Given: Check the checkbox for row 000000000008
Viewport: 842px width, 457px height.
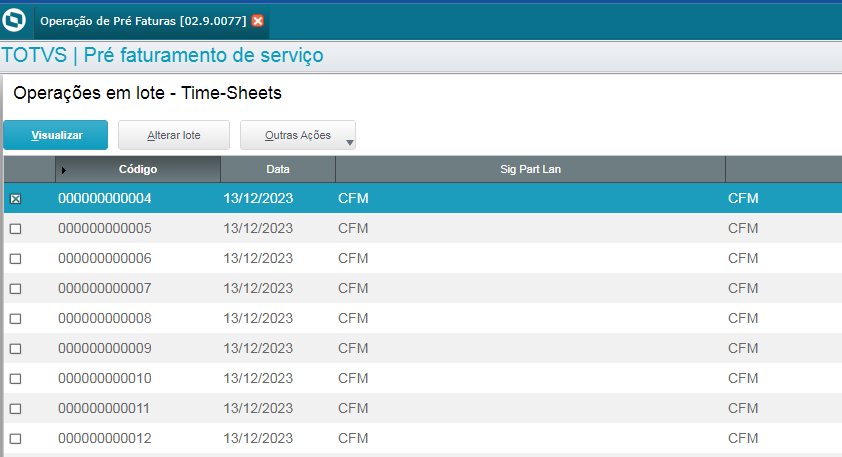Looking at the screenshot, I should (16, 319).
